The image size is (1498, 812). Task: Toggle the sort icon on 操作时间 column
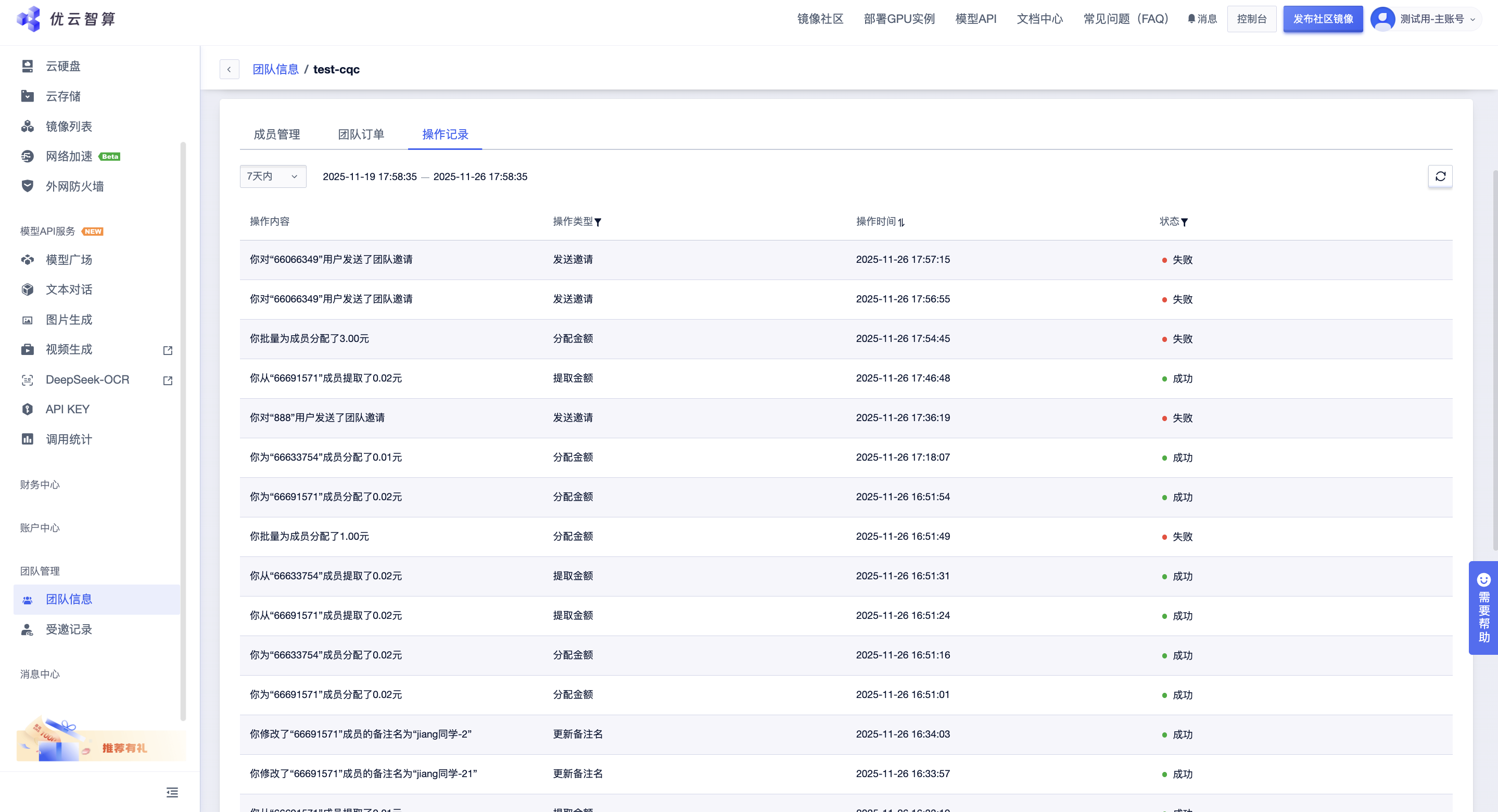(902, 222)
